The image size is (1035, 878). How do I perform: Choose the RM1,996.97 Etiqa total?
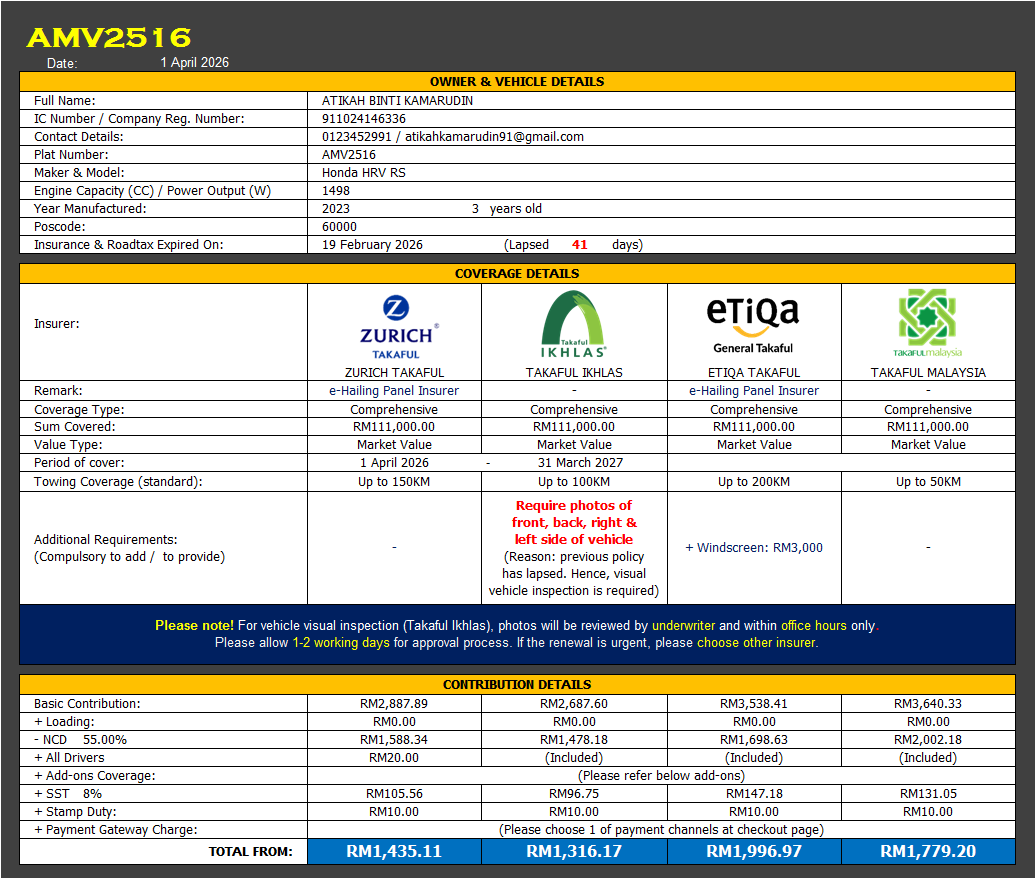click(754, 852)
